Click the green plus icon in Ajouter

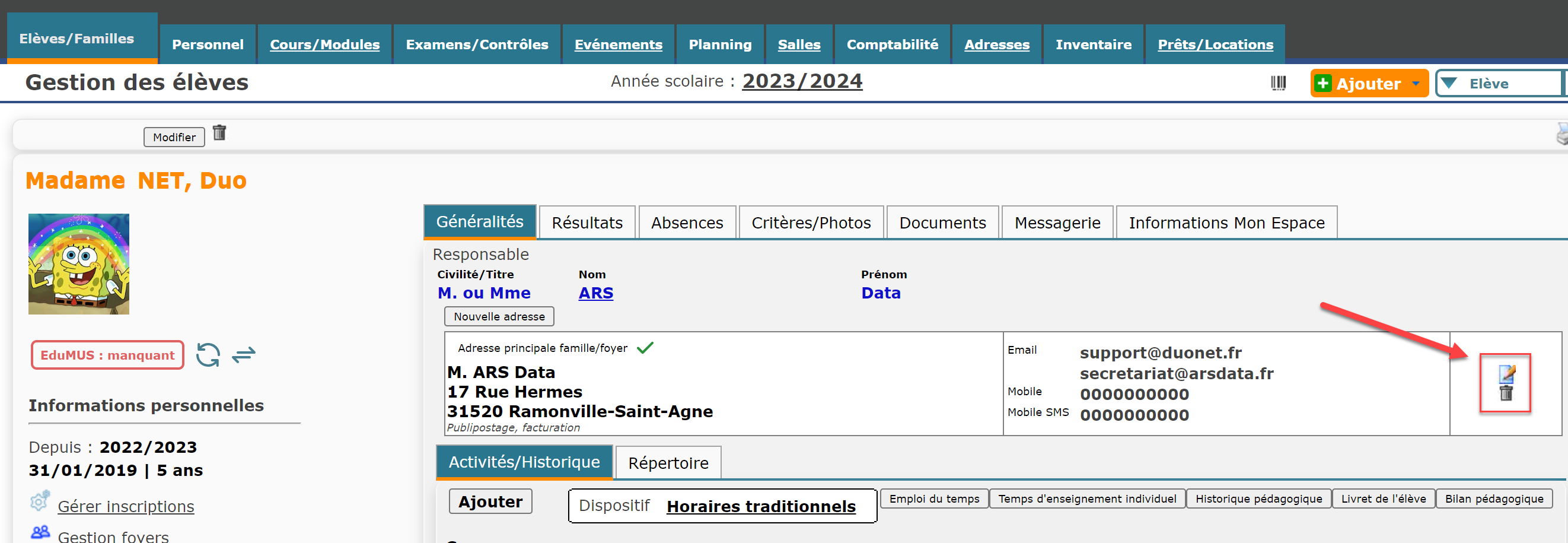1323,83
